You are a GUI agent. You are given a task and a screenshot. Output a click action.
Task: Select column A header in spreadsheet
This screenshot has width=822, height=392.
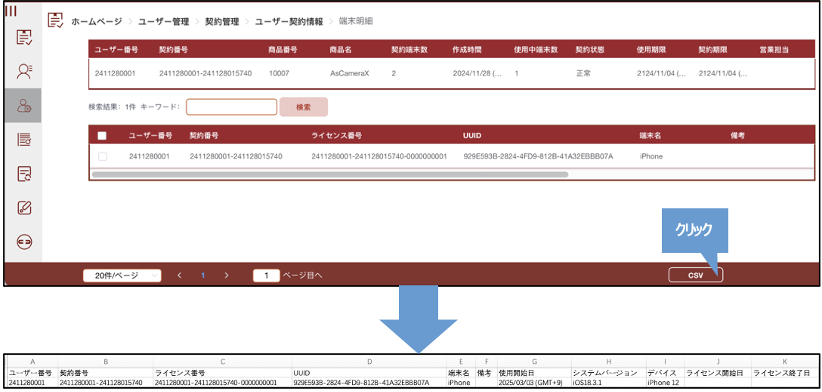(x=33, y=362)
